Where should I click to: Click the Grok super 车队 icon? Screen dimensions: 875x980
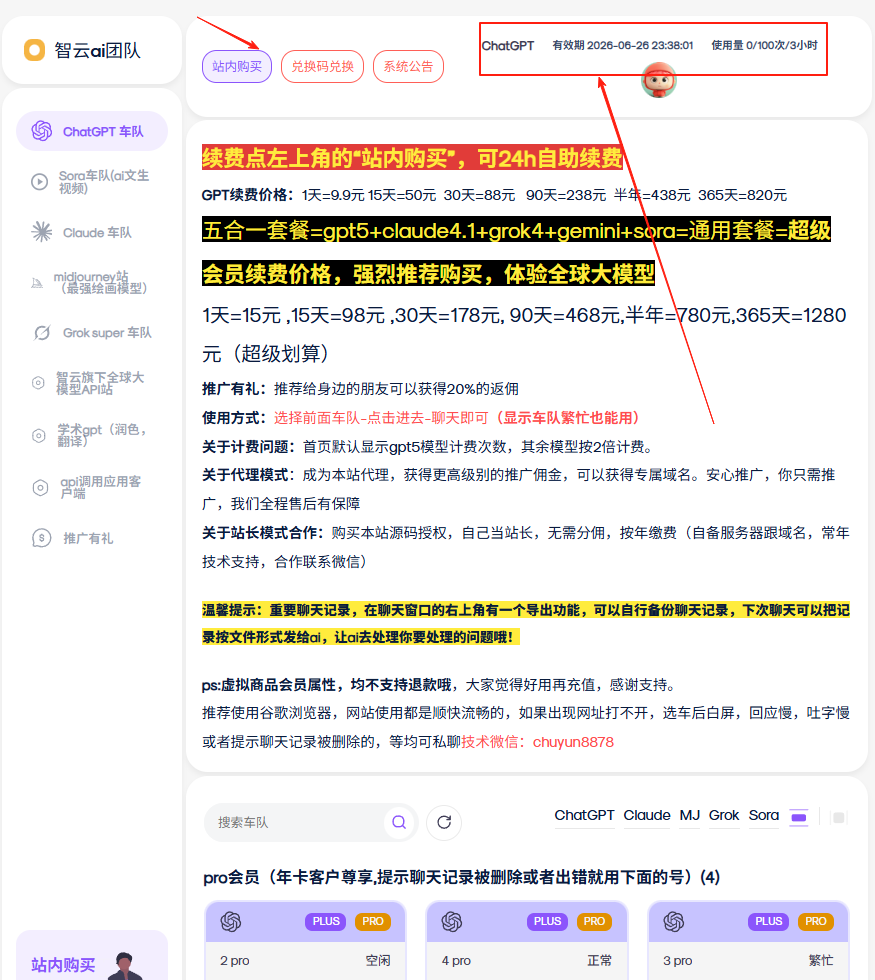click(x=42, y=333)
